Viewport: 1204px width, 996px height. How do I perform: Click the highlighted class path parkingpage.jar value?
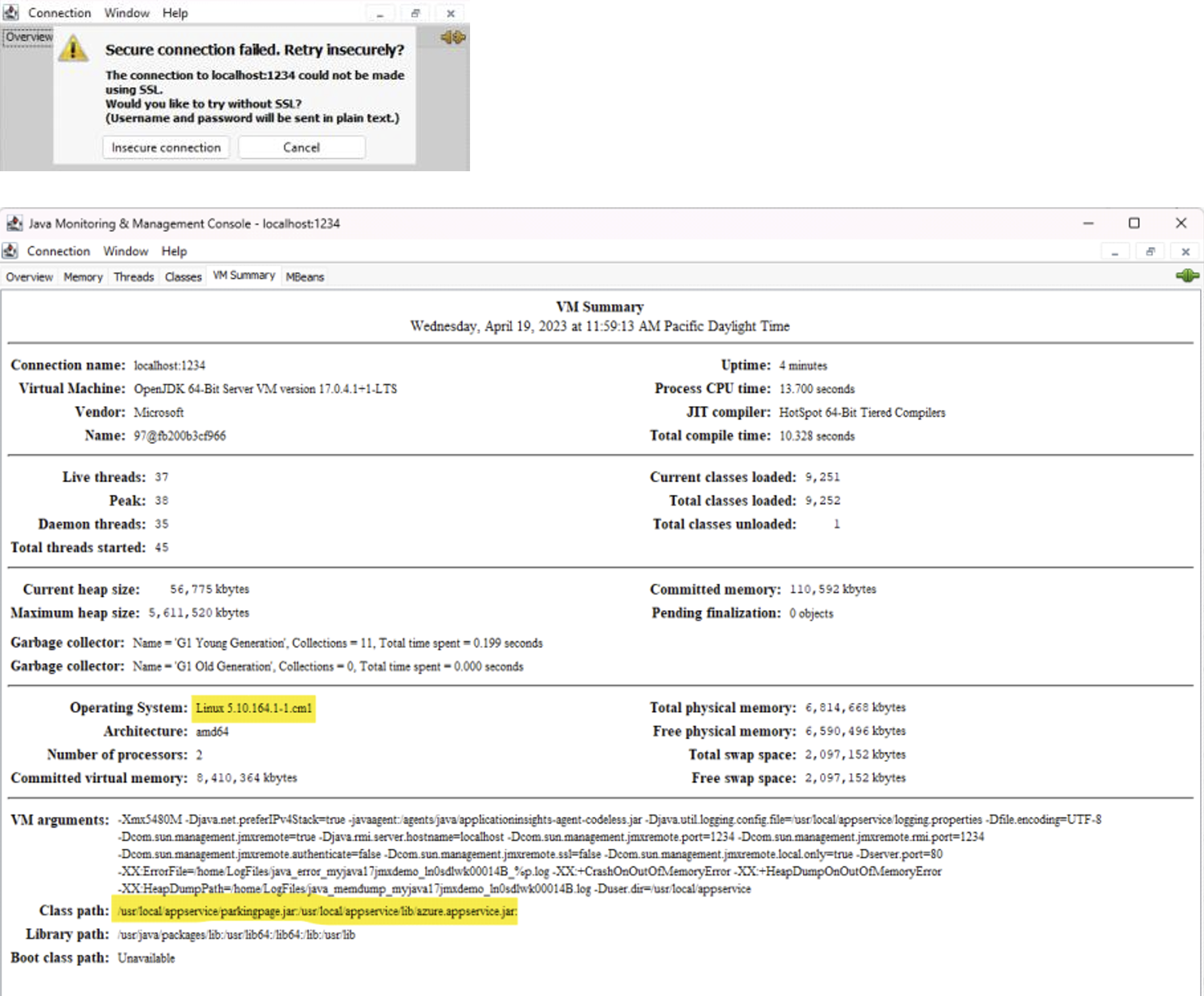[x=315, y=911]
